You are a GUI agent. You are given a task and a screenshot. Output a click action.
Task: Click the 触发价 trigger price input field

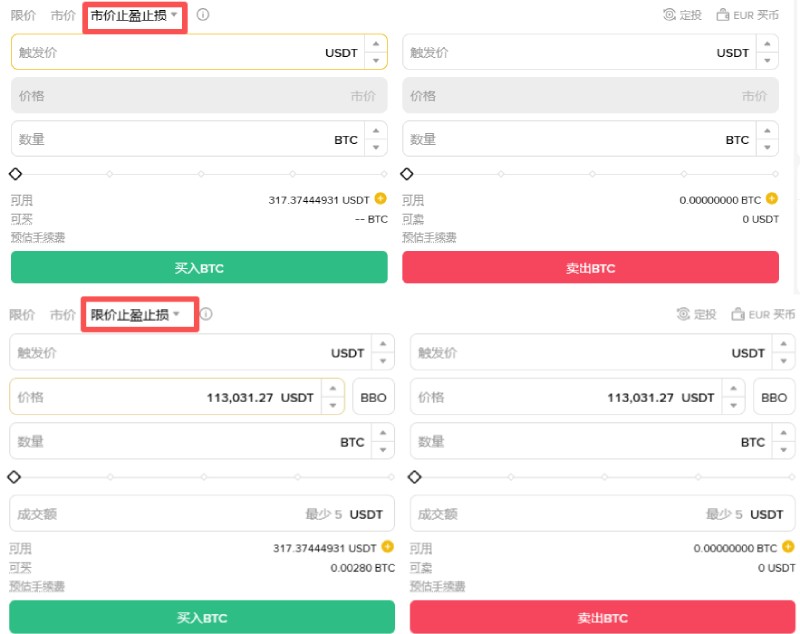(150, 52)
